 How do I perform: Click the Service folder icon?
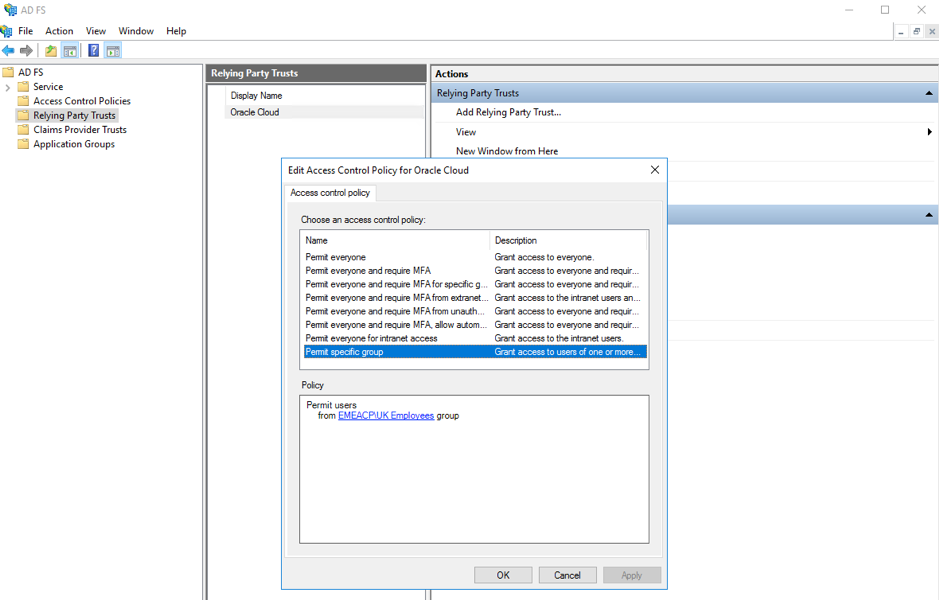tap(23, 87)
